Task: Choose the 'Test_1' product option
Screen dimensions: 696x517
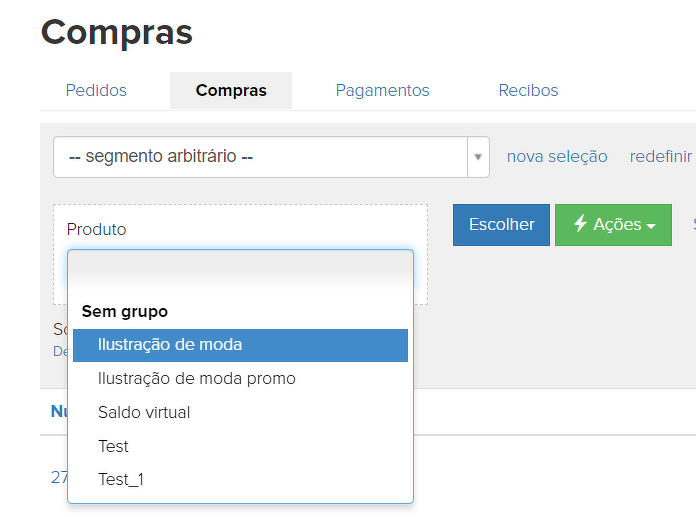Action: point(121,480)
